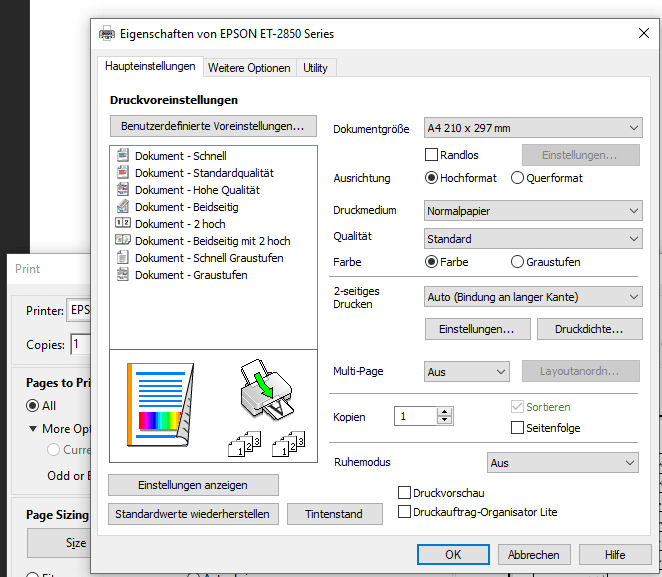Click the printer illustration in preview pane
Screen dimensions: 662x577
(266, 390)
